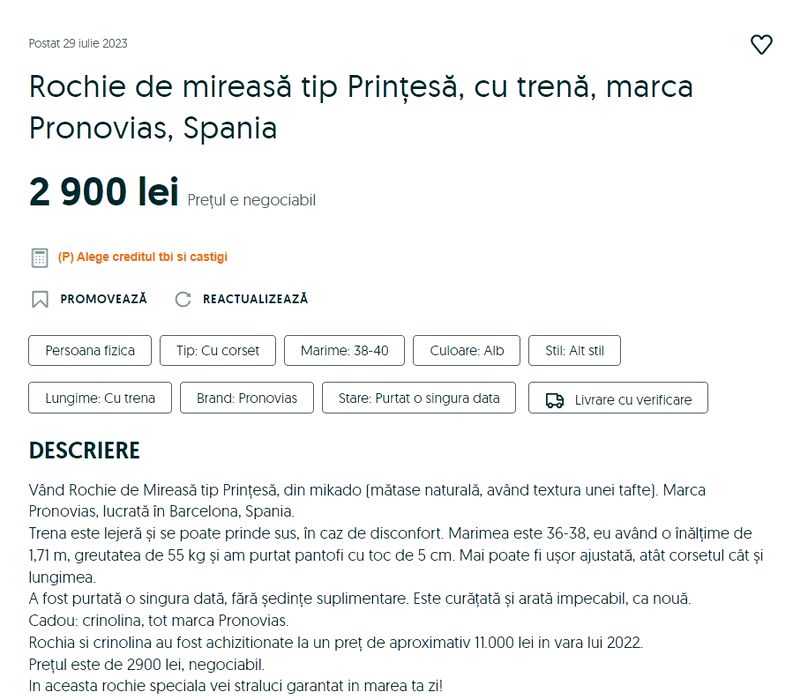The width and height of the screenshot is (793, 700).
Task: Click the 2 900 lei price
Action: [x=104, y=192]
